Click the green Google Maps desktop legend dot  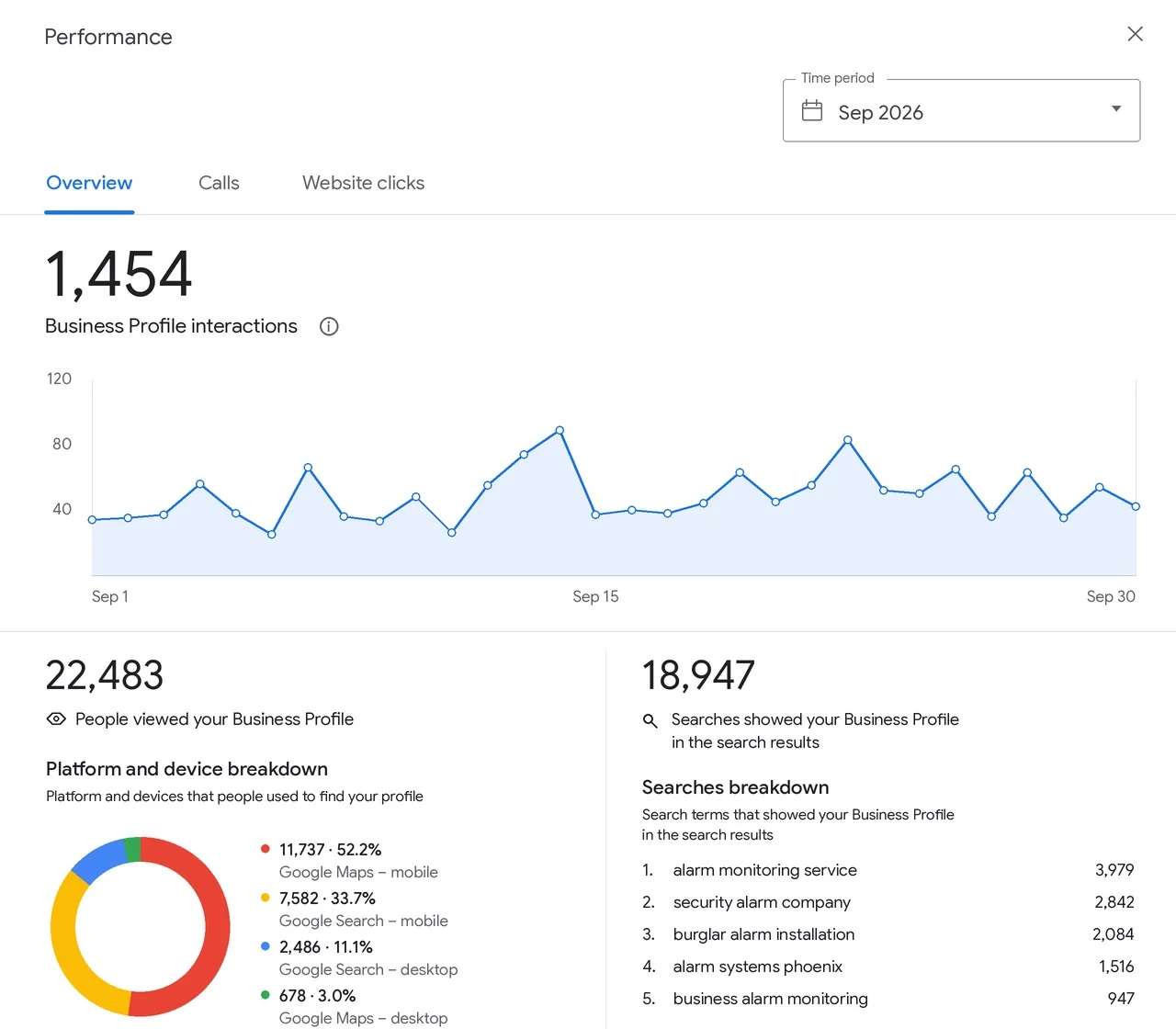point(266,995)
